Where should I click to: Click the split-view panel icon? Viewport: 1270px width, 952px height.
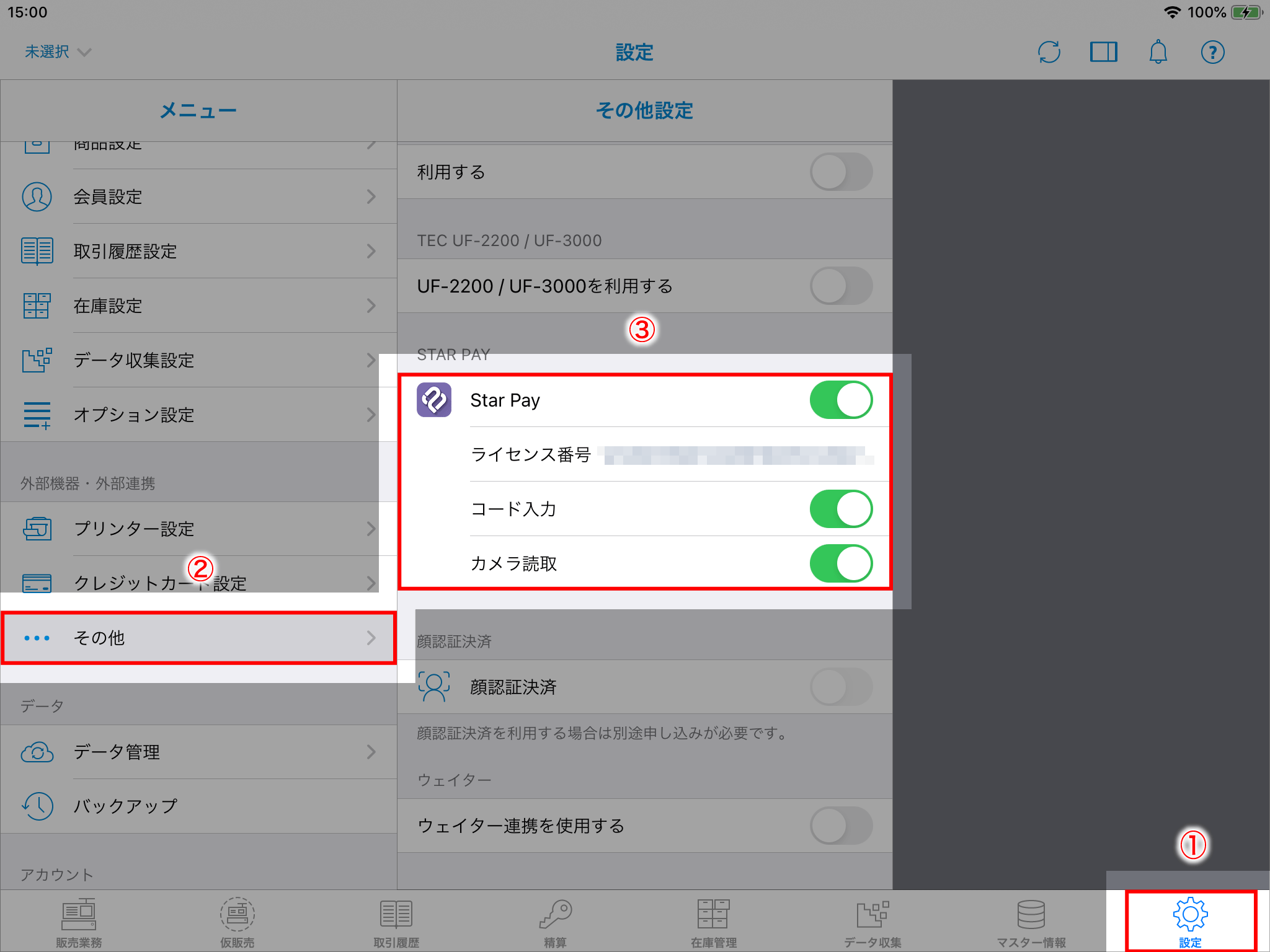(x=1103, y=52)
